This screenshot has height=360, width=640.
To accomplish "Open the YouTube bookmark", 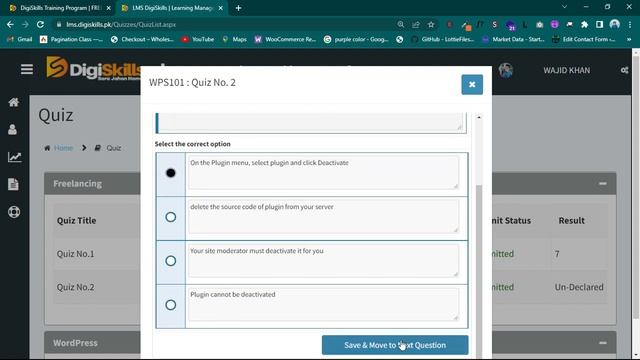I will 198,39.
